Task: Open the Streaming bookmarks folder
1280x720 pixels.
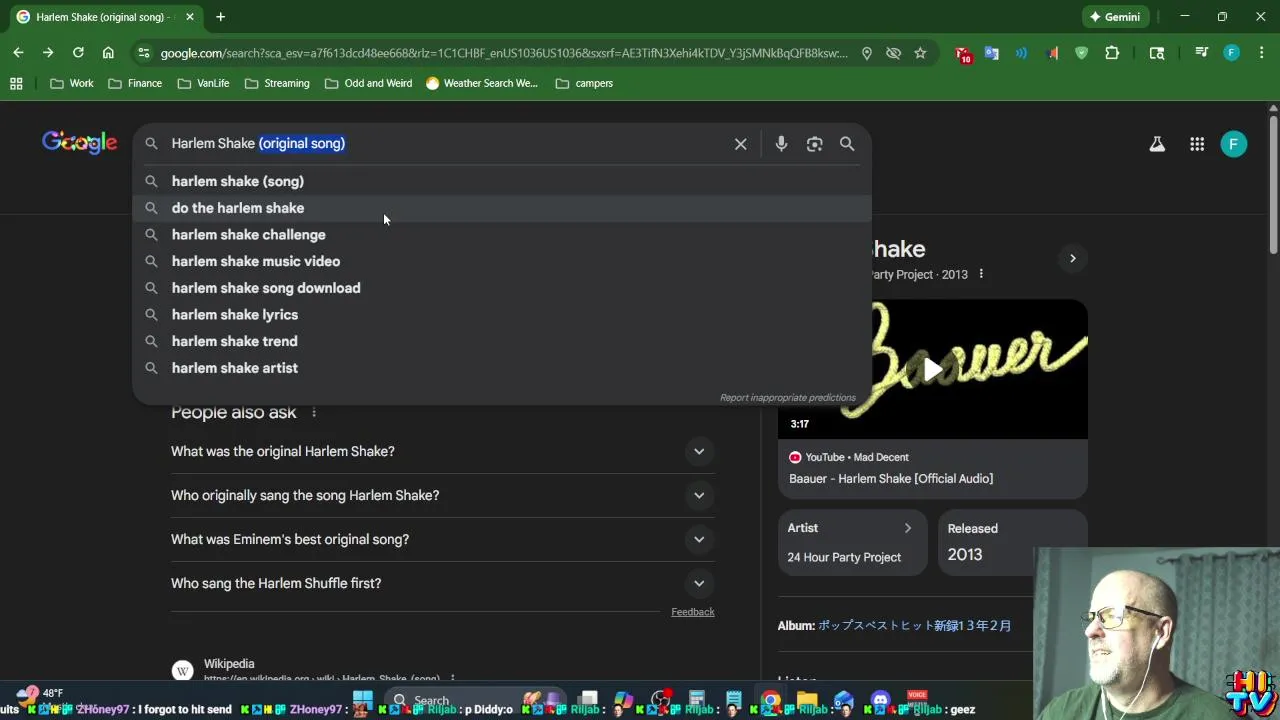Action: (x=277, y=83)
